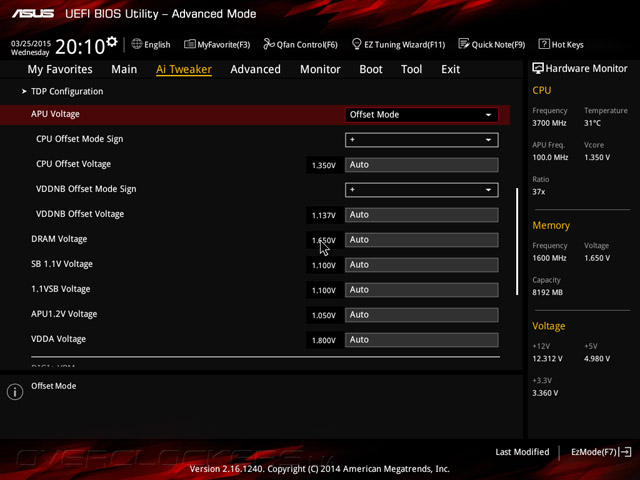Click VDDNB Offset Voltage Auto field
The height and width of the screenshot is (480, 640).
[x=422, y=215]
